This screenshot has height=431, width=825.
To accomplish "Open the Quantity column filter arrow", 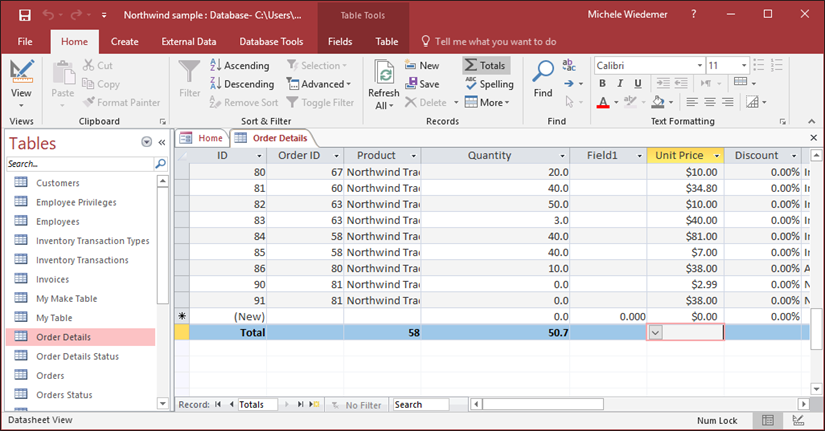I will [x=562, y=156].
